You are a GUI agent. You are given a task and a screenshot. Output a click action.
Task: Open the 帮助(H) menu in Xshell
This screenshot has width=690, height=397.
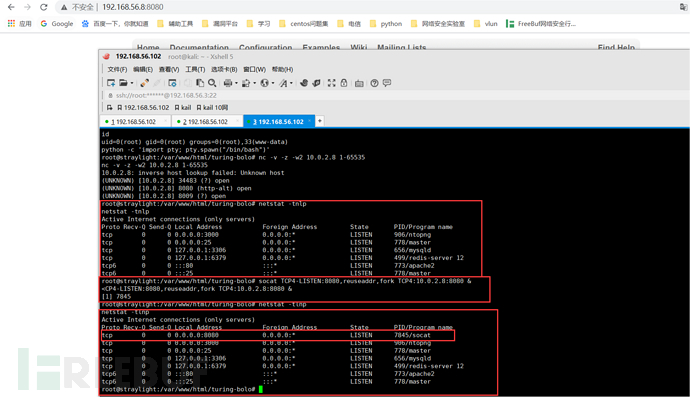[282, 70]
